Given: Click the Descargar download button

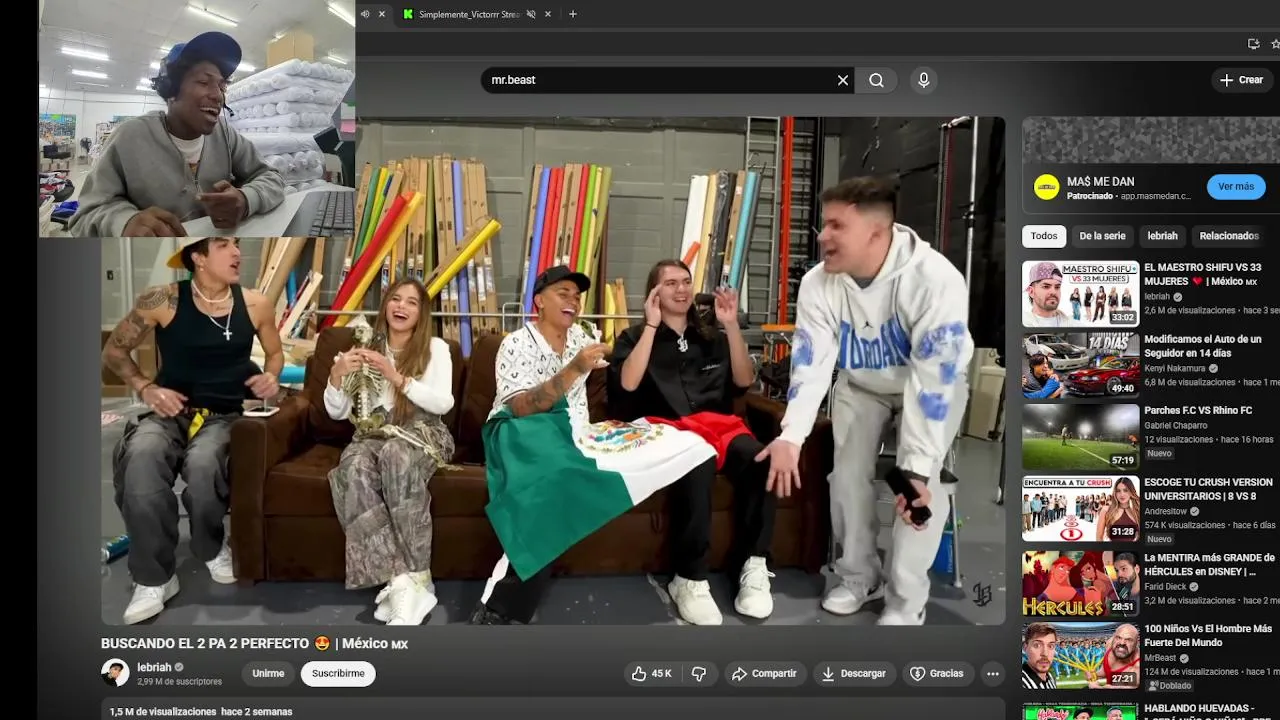Looking at the screenshot, I should pos(853,674).
